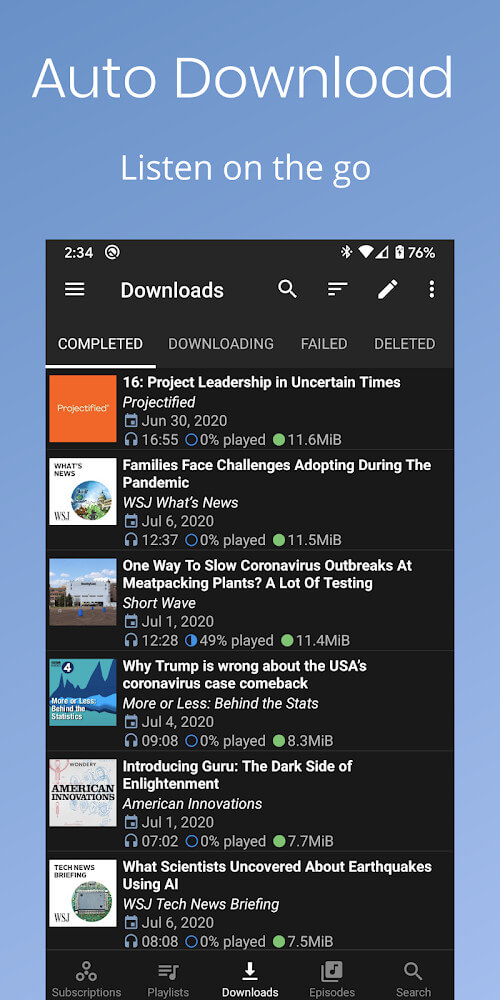Select Downloads in bottom navigation
500x1000 pixels.
click(x=250, y=980)
